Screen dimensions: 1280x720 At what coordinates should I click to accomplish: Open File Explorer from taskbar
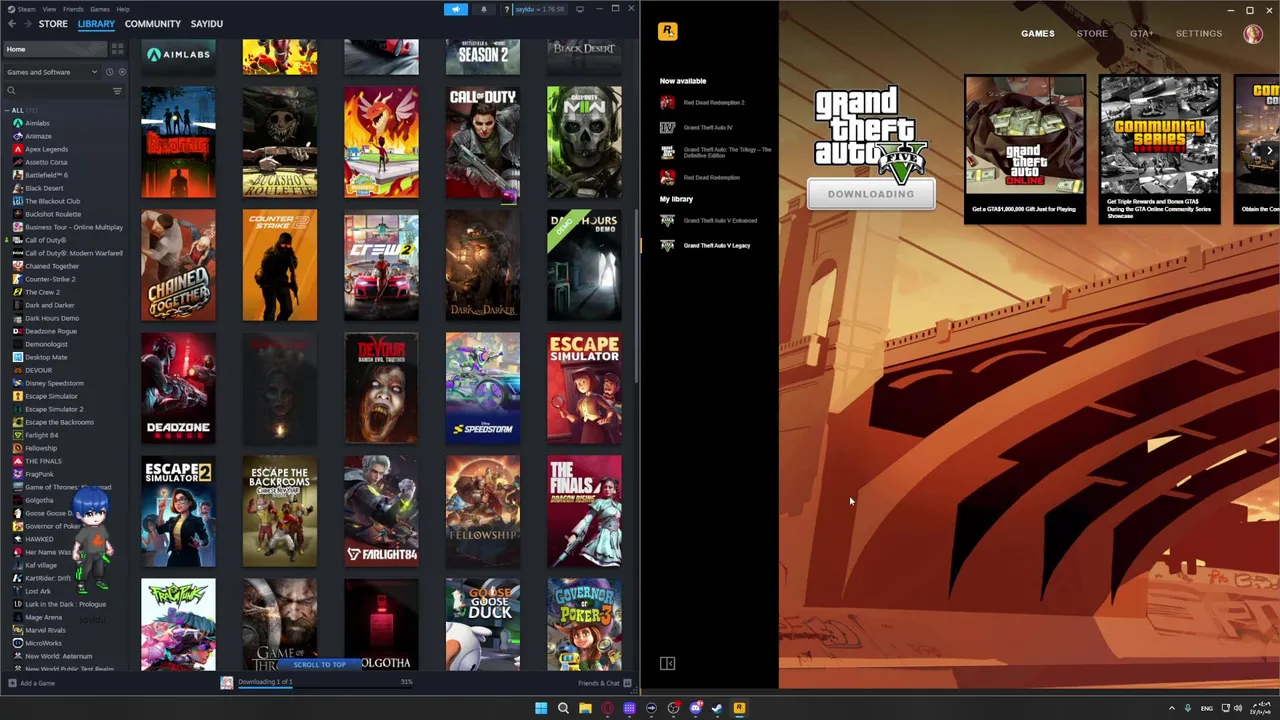click(x=585, y=708)
